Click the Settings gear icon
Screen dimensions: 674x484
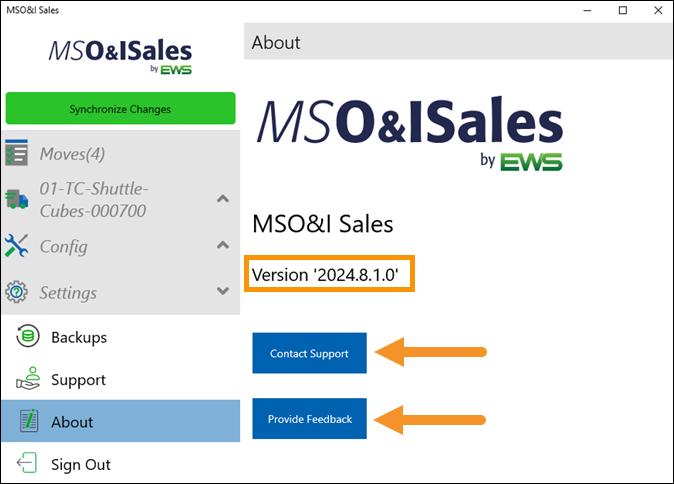pyautogui.click(x=16, y=292)
